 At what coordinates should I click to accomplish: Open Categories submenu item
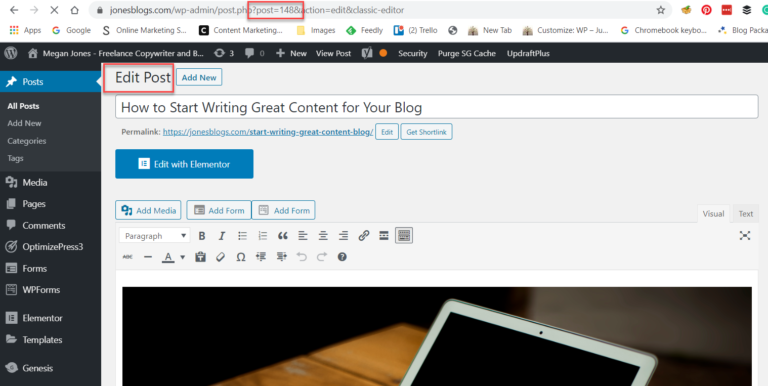[x=26, y=141]
